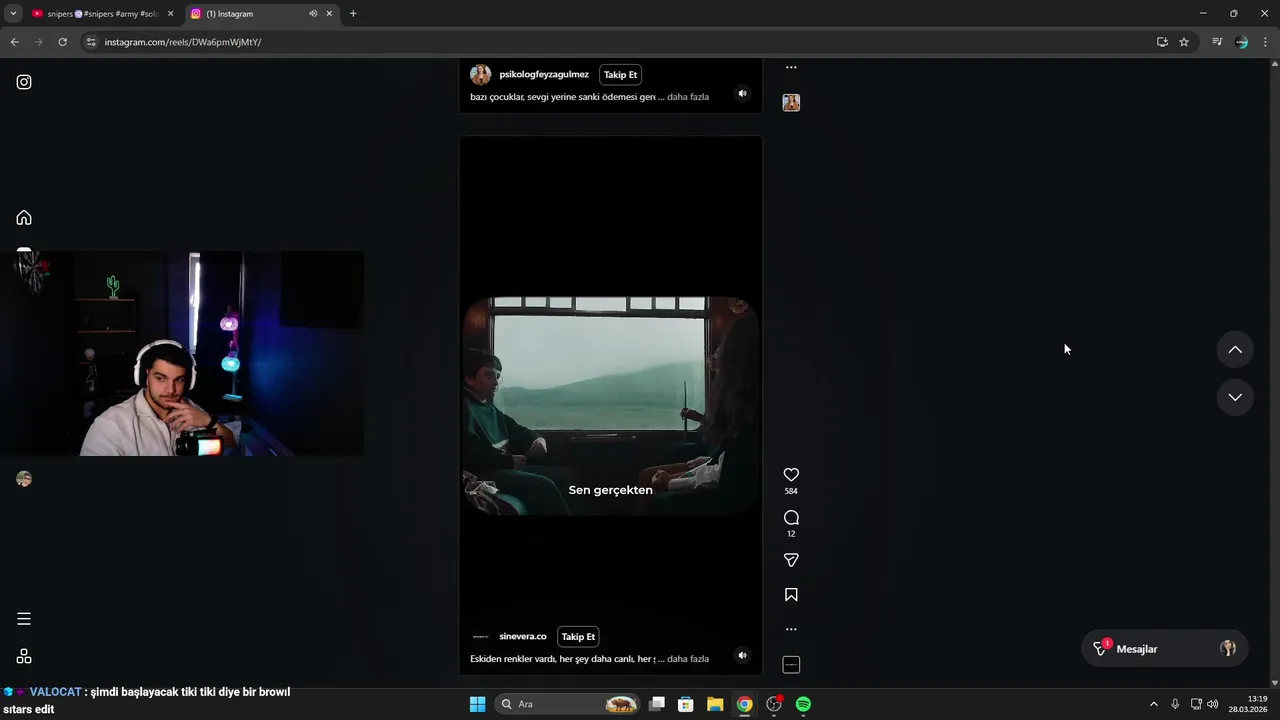The width and height of the screenshot is (1280, 720).
Task: Close the Instagram browser tab
Action: 329,14
